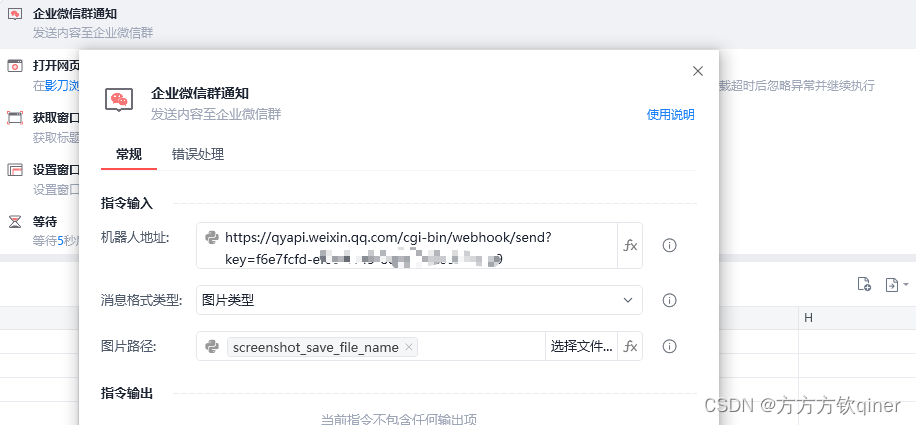The height and width of the screenshot is (425, 916).
Task: Open the export file dropdown above table
Action: click(896, 284)
